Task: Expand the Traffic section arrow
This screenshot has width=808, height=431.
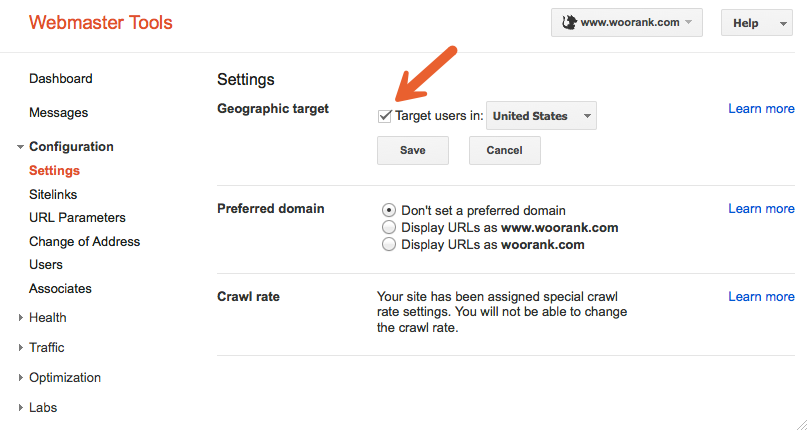Action: (x=21, y=347)
